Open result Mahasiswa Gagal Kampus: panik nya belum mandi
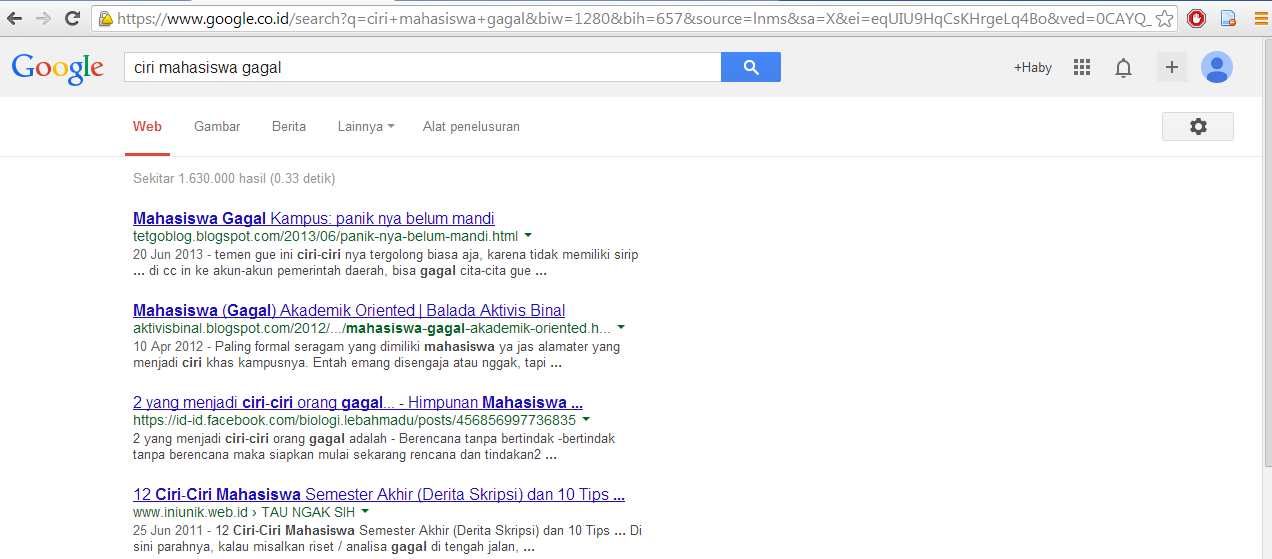This screenshot has width=1272, height=559. click(x=314, y=218)
